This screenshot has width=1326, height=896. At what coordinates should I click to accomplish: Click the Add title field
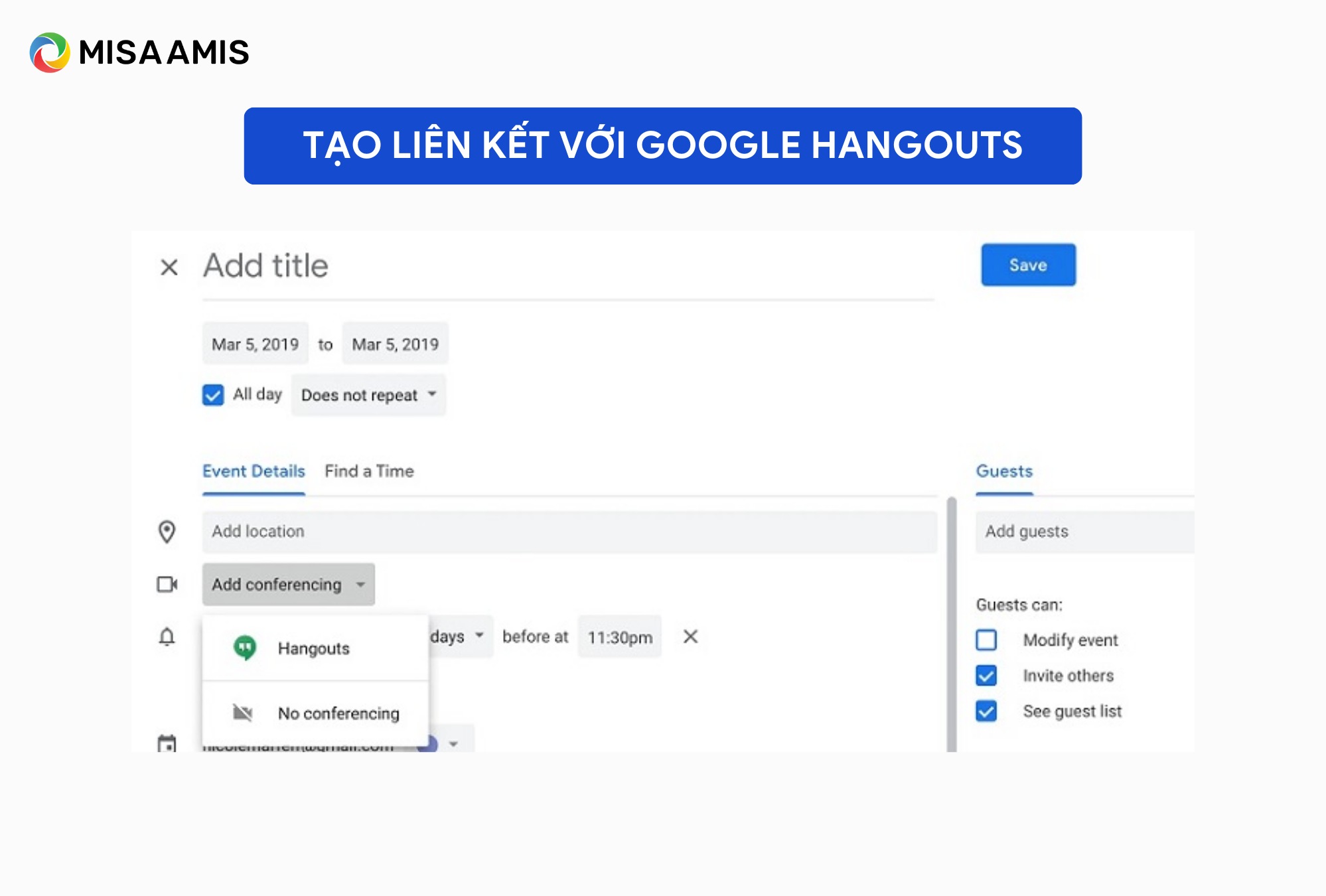(568, 267)
